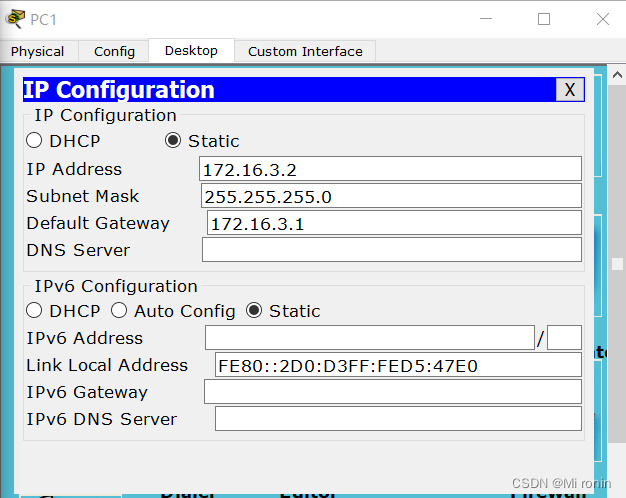The image size is (626, 498).
Task: Select the IPv6 Auto Config radio button
Action: 119,311
